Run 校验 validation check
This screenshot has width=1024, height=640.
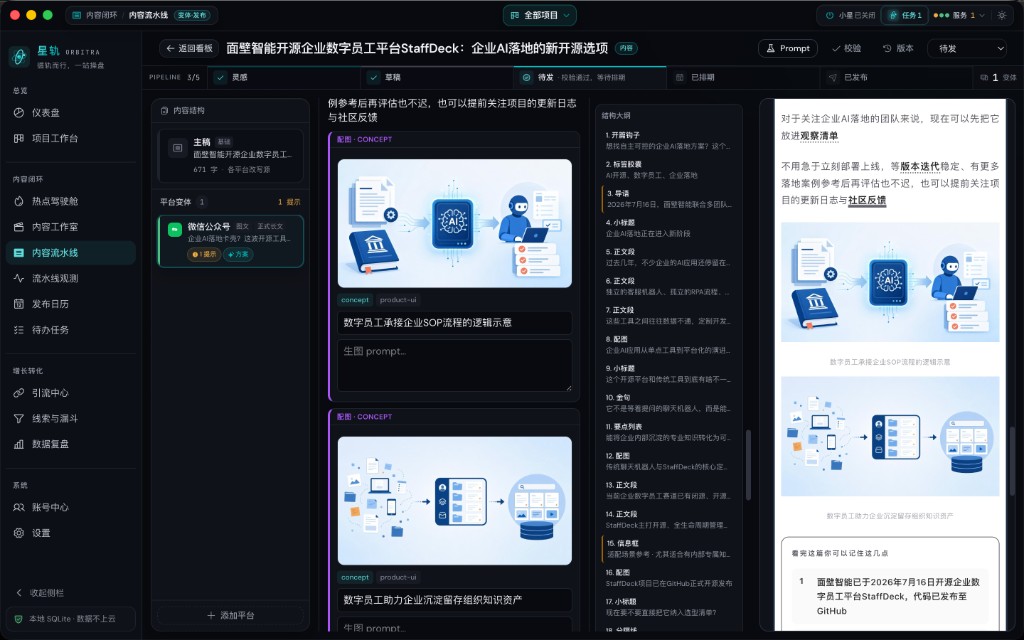pos(846,48)
